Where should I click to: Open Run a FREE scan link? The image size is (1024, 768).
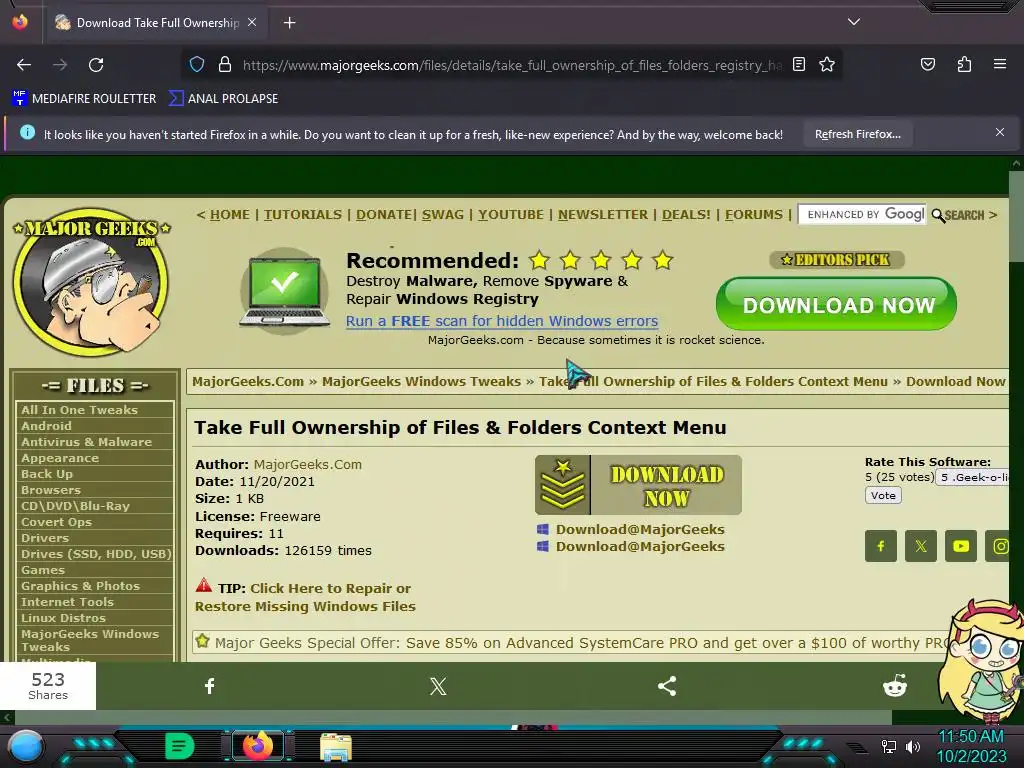tap(502, 321)
